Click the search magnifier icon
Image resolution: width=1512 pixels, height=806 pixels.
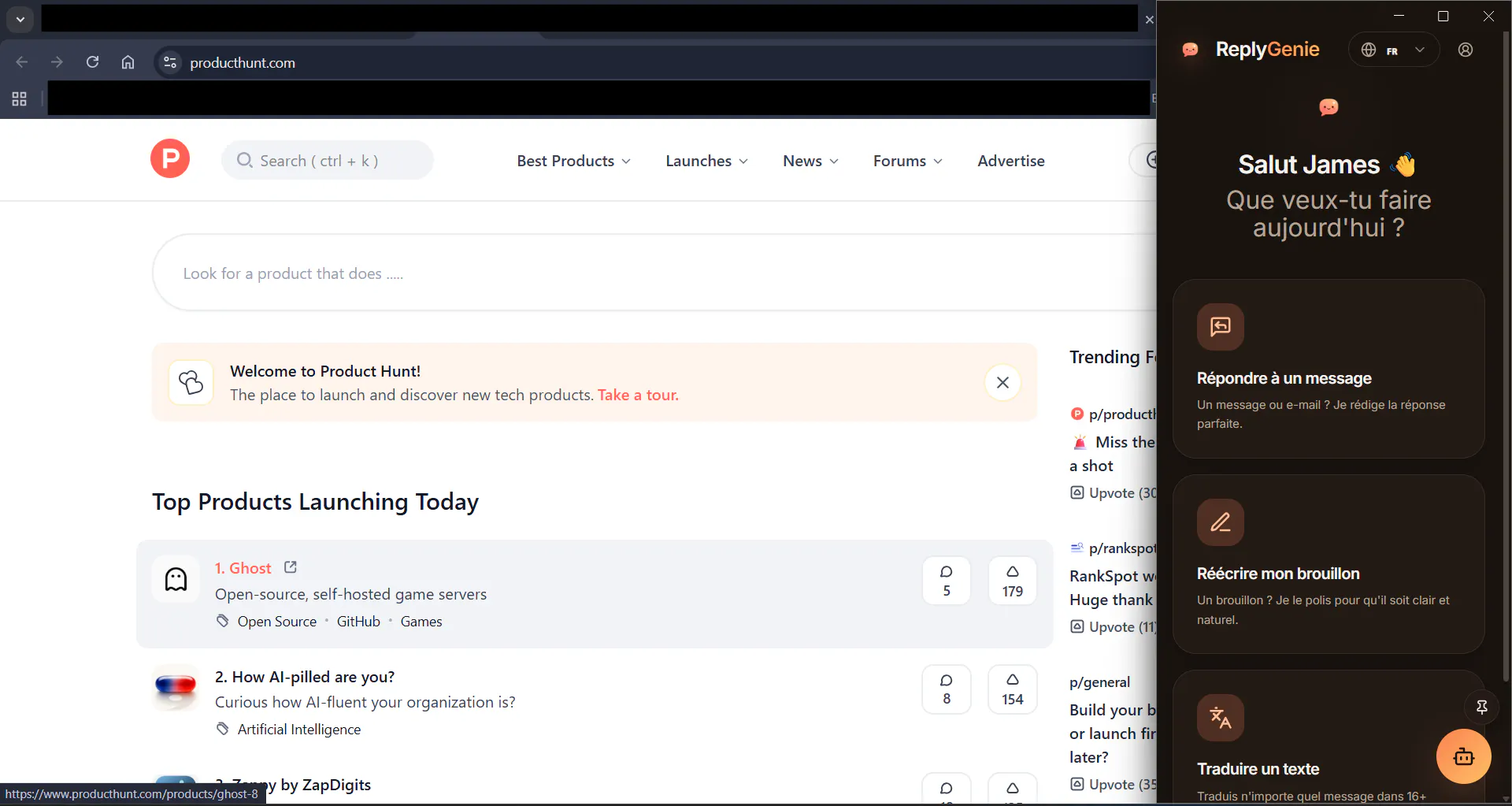[x=245, y=160]
